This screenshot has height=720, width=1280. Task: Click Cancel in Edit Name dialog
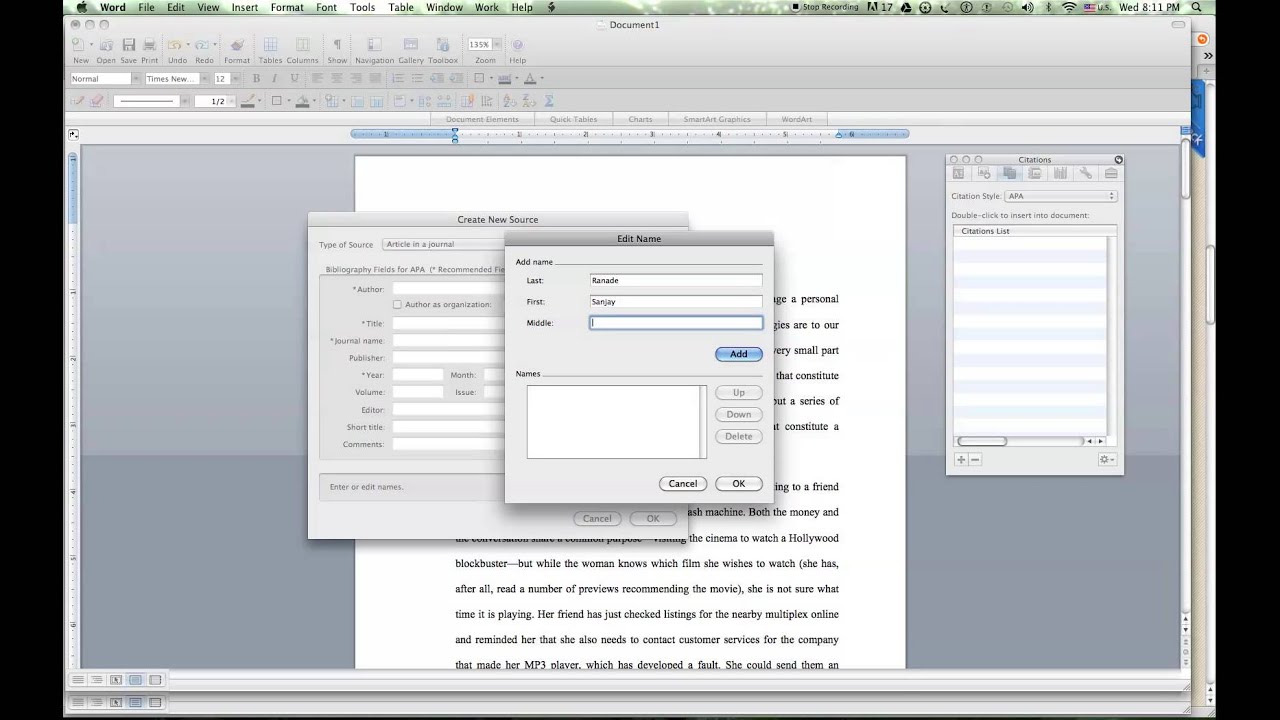(682, 483)
